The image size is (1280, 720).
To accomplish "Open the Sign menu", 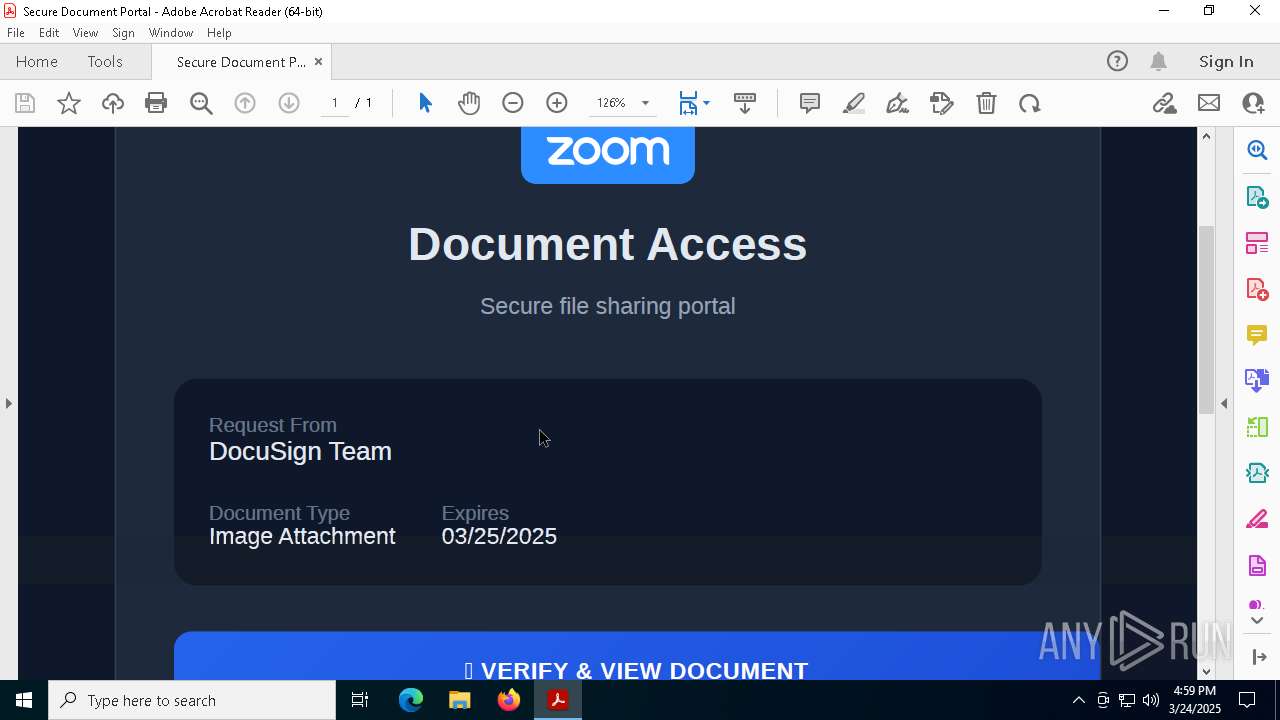I will tap(124, 32).
